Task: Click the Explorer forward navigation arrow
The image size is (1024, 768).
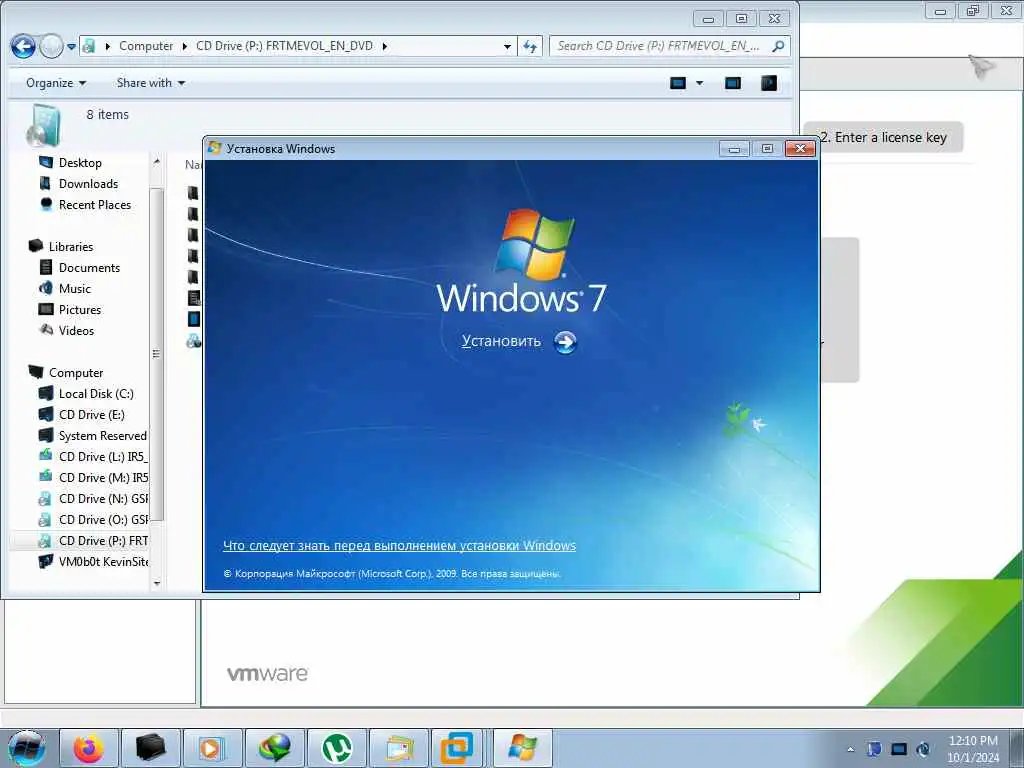Action: pos(51,46)
